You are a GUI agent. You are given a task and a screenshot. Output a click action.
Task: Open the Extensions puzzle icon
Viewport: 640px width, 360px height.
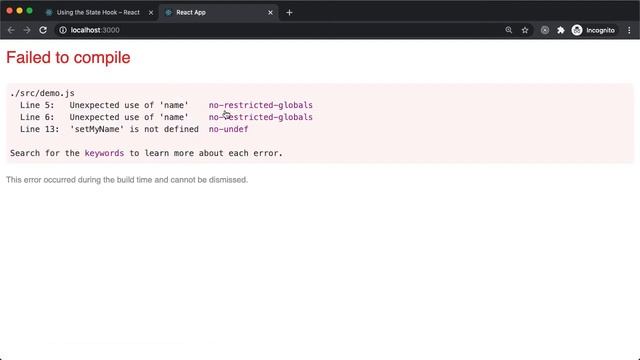(561, 30)
